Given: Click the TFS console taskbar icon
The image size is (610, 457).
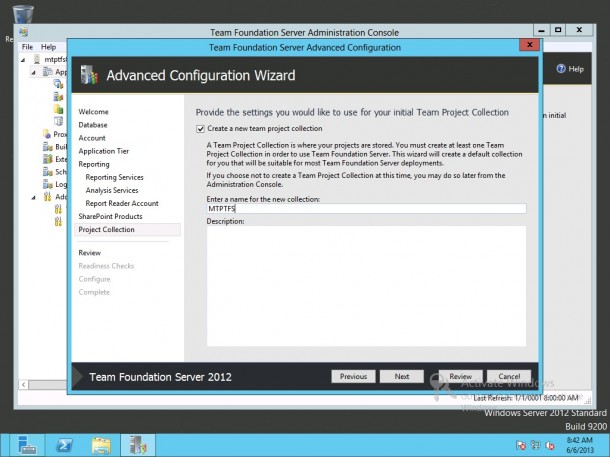Looking at the screenshot, I should [138, 445].
